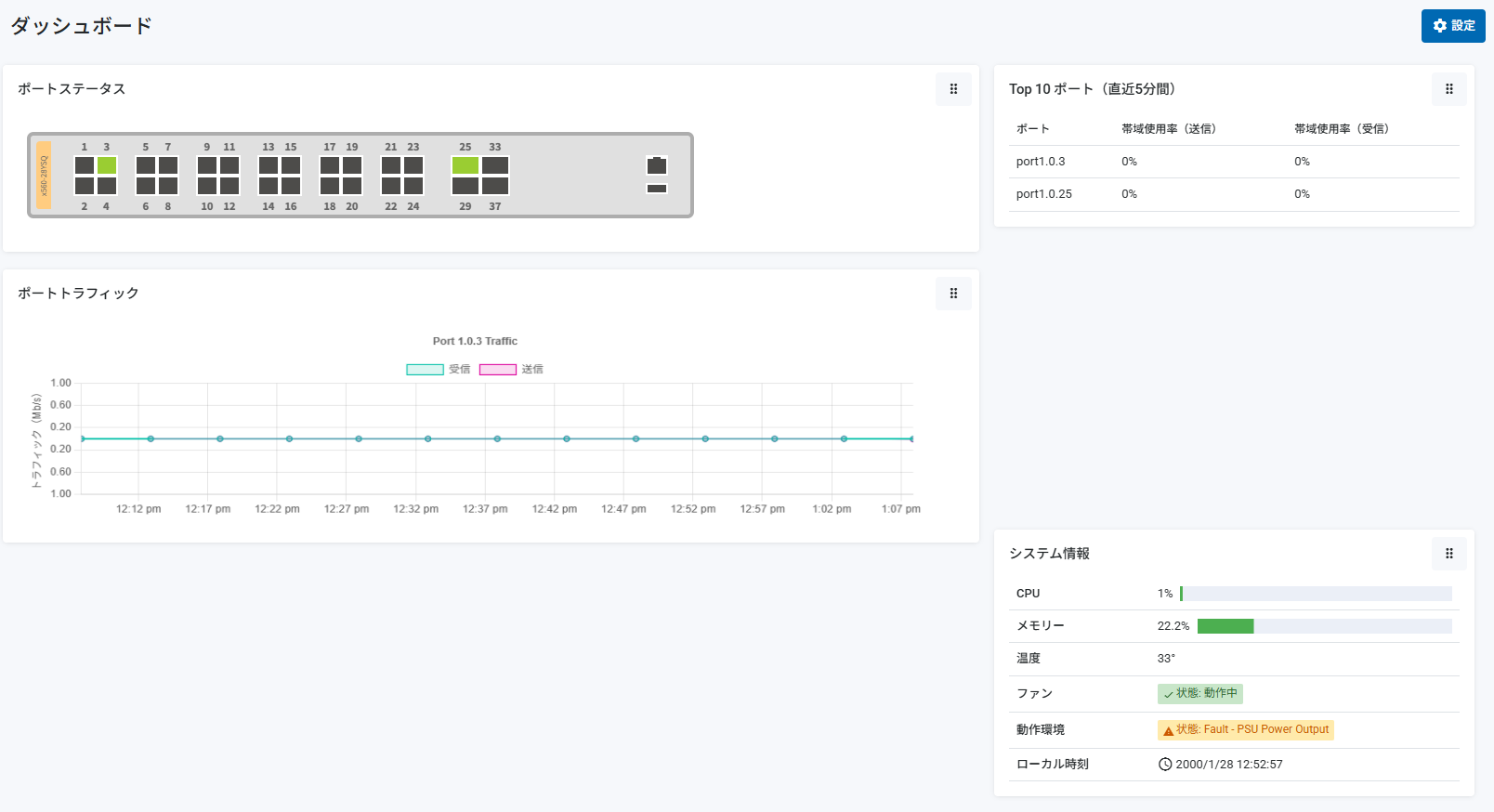Click port1.0.3 row in Top 10 table
1494x812 pixels.
pyautogui.click(x=1041, y=162)
